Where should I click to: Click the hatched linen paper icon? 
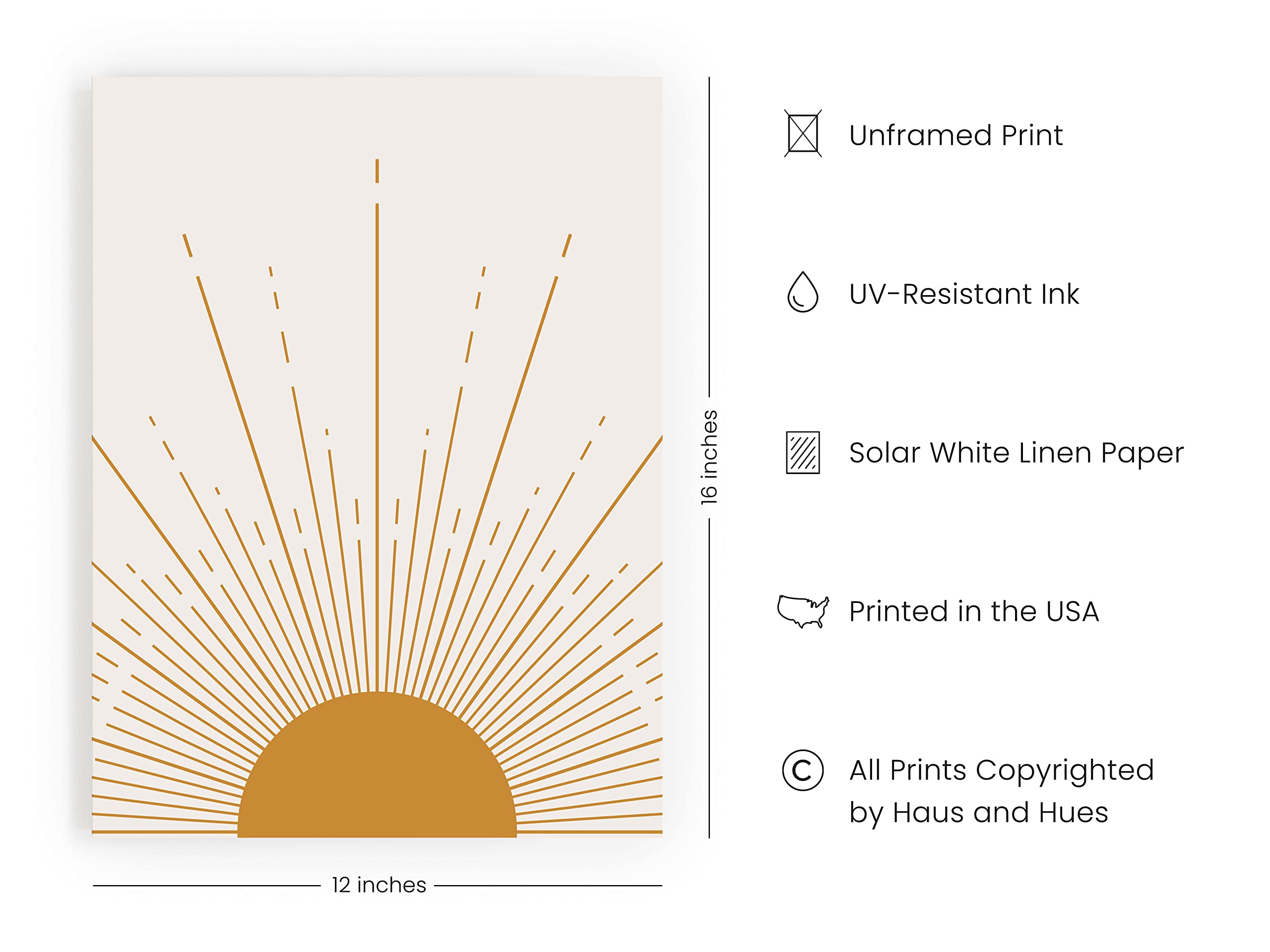[x=803, y=453]
